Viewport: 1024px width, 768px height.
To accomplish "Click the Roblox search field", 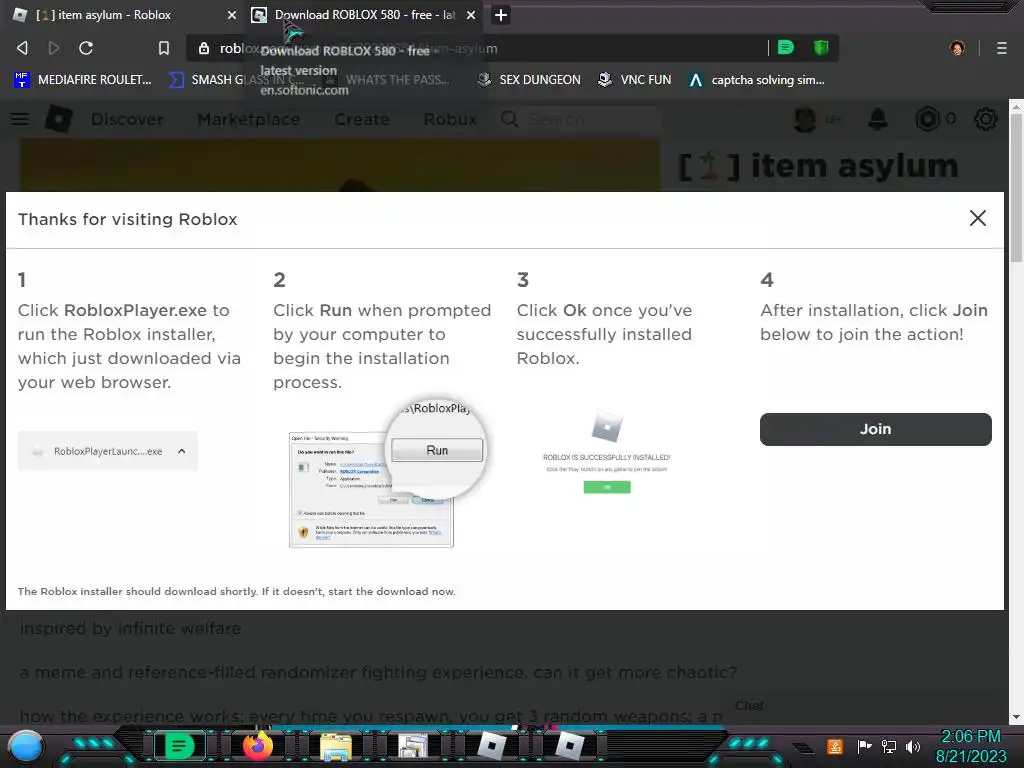I will 581,120.
